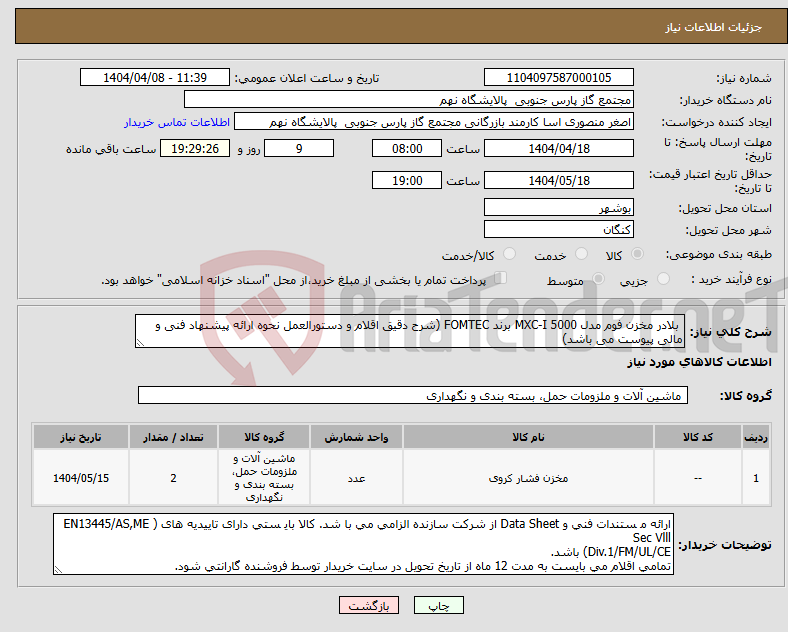788x632 pixels.
Task: Select the جزیی purchase type radio
Action: click(663, 278)
